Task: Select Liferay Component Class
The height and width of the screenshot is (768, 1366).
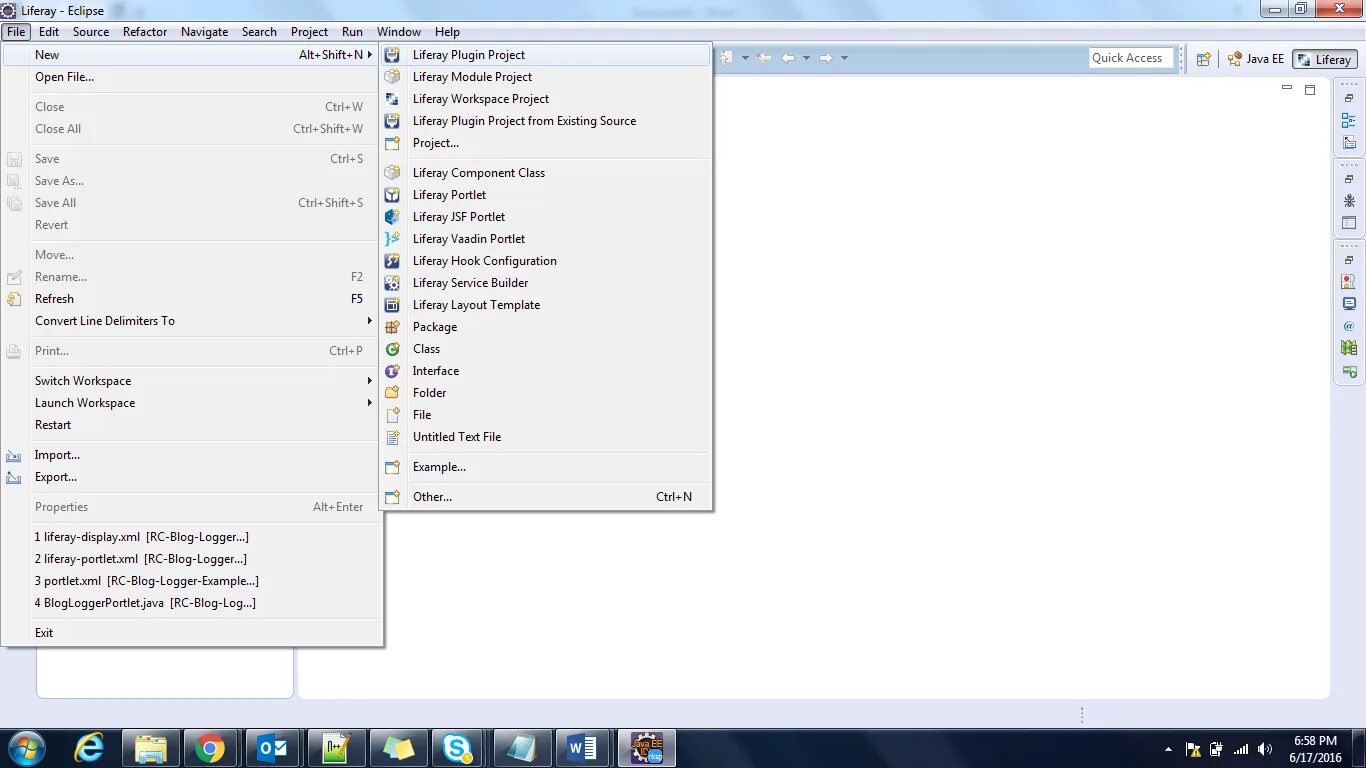Action: click(x=545, y=173)
